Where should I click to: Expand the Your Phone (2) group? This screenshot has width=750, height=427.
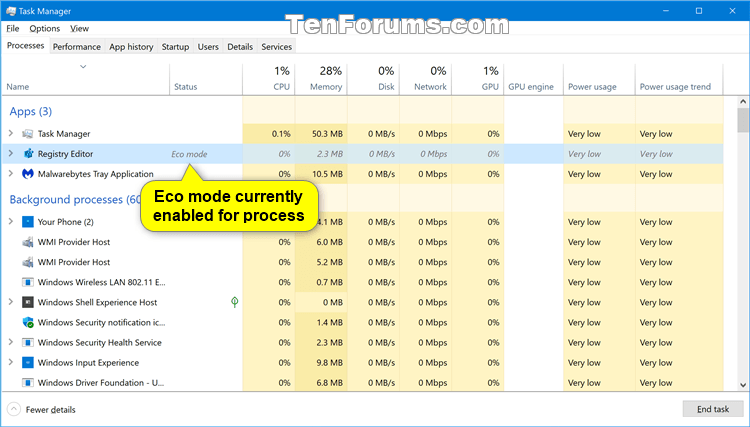tap(11, 221)
